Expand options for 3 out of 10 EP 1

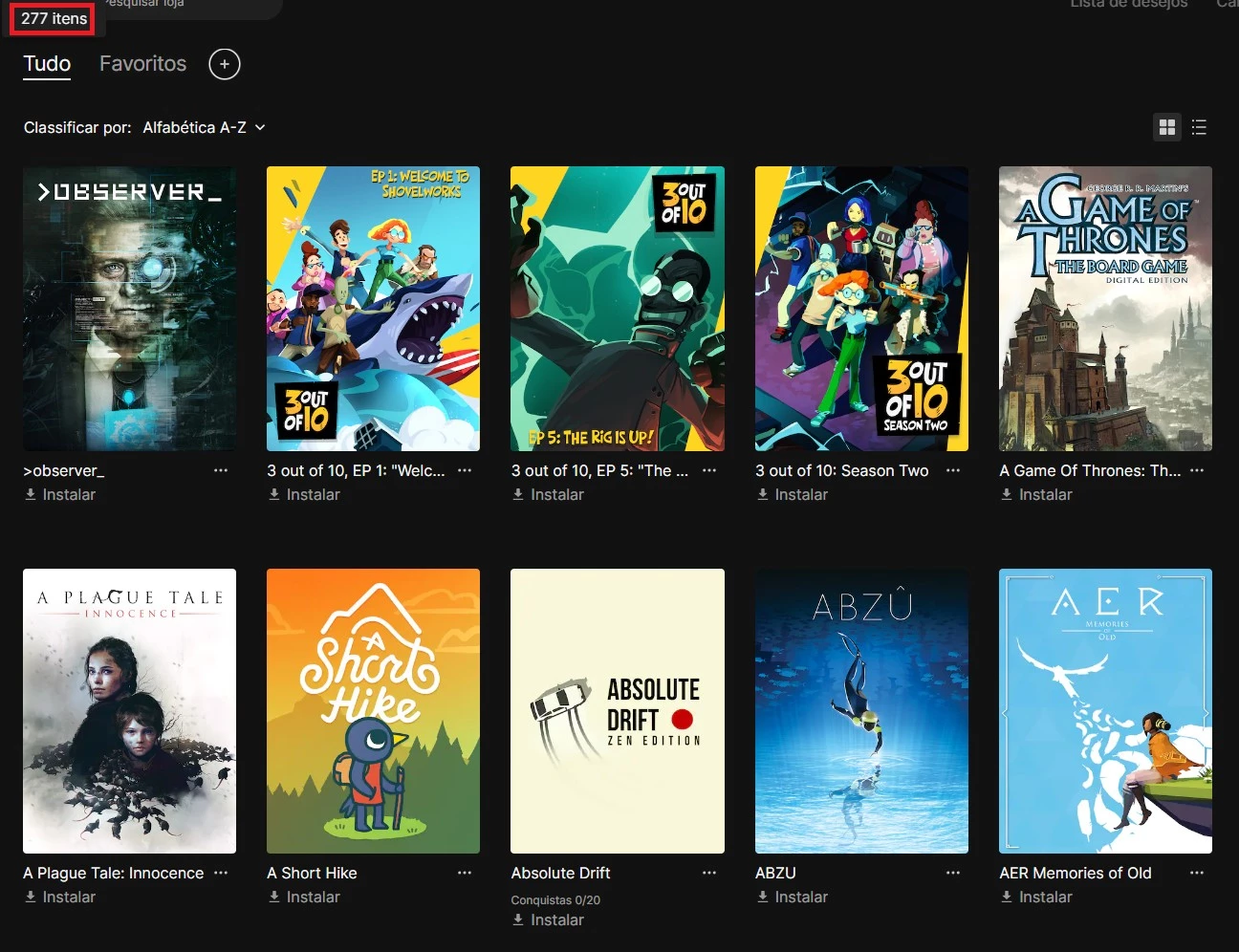(465, 470)
